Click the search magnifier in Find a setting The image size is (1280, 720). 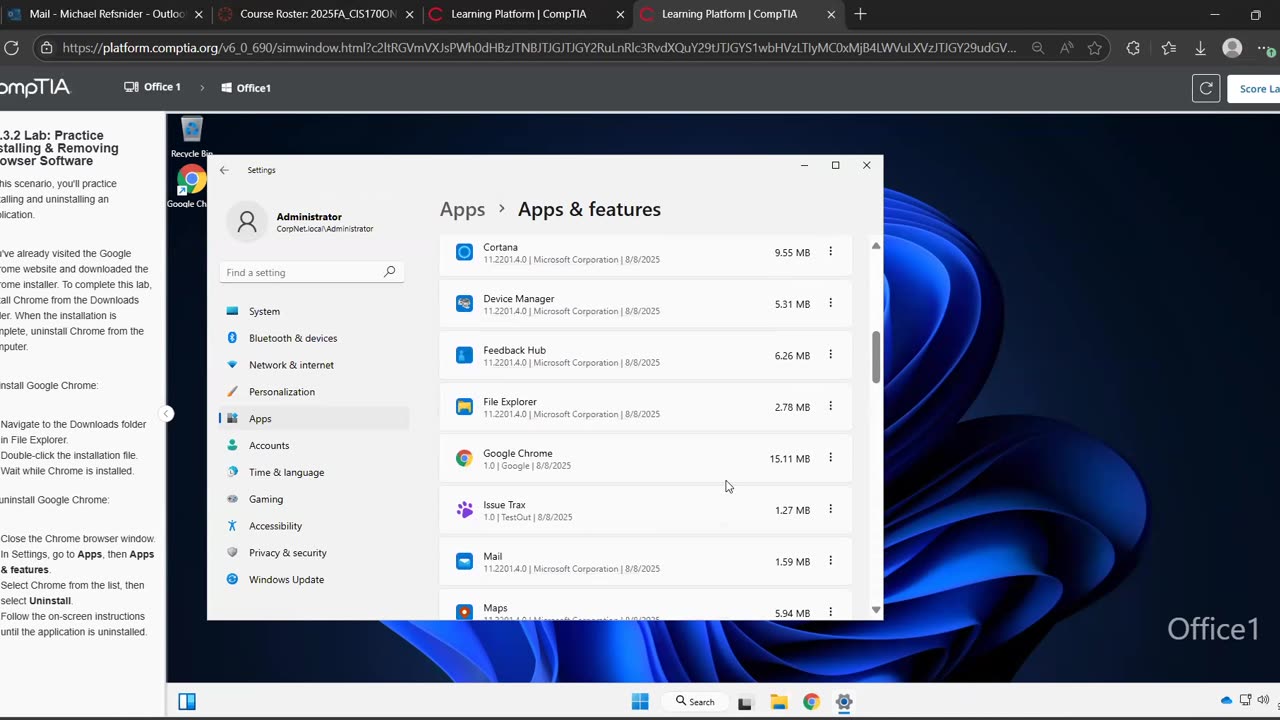pyautogui.click(x=389, y=272)
